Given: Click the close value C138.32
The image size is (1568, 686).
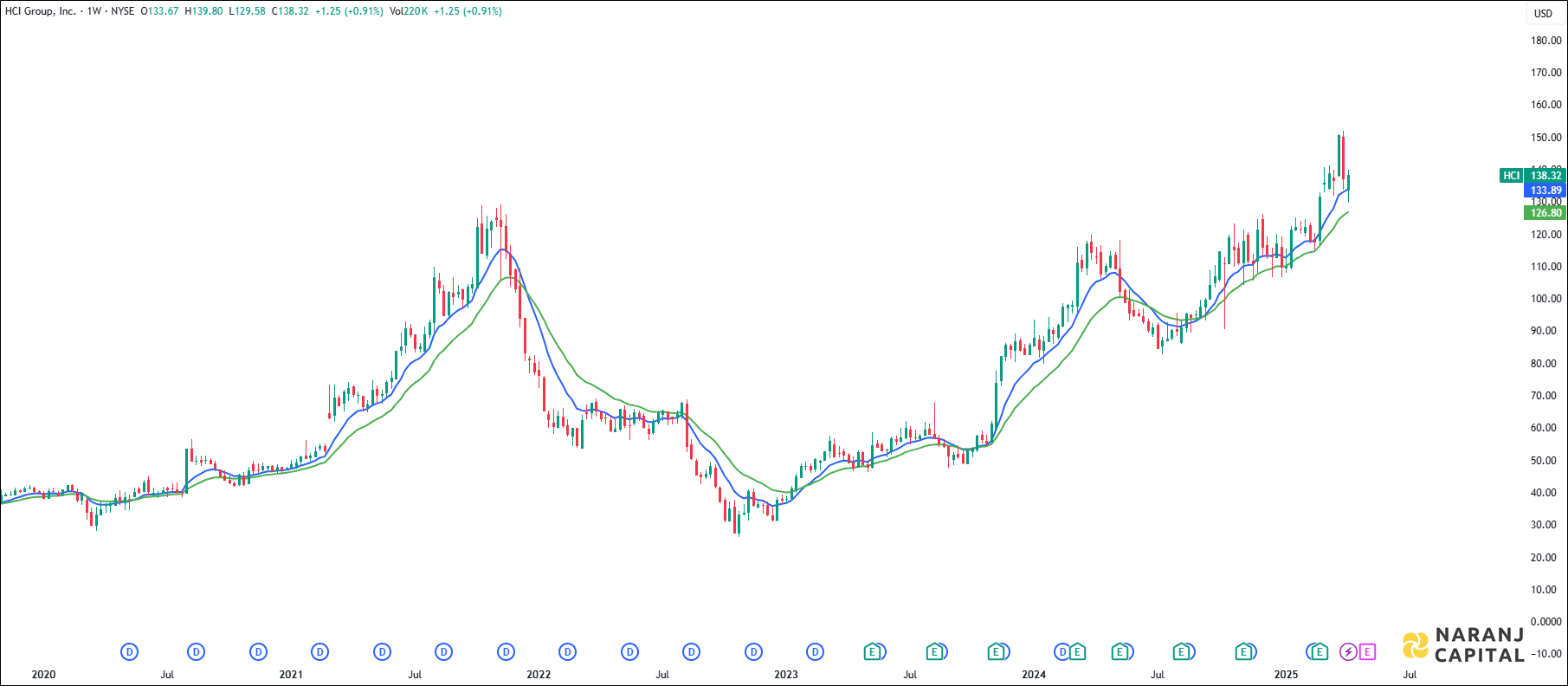Looking at the screenshot, I should tap(290, 11).
